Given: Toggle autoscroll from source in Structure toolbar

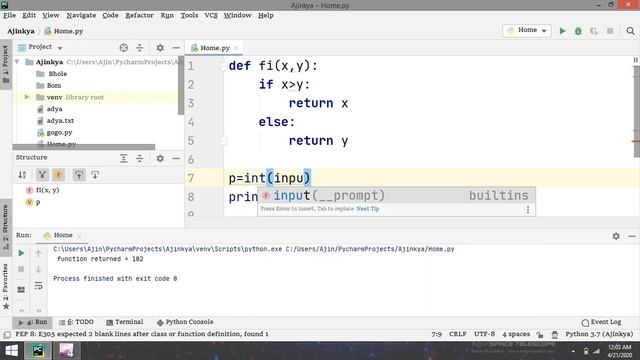Looking at the screenshot, I should [x=95, y=175].
